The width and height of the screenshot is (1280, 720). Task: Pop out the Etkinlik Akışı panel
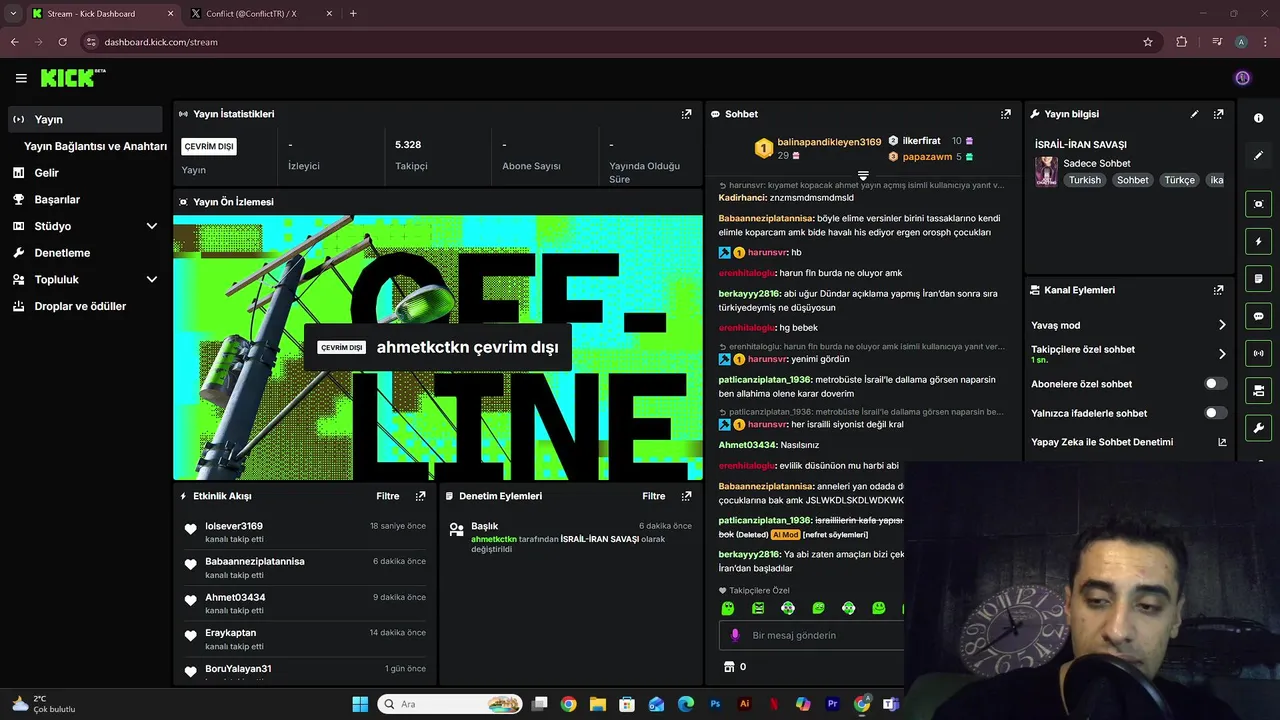point(420,496)
